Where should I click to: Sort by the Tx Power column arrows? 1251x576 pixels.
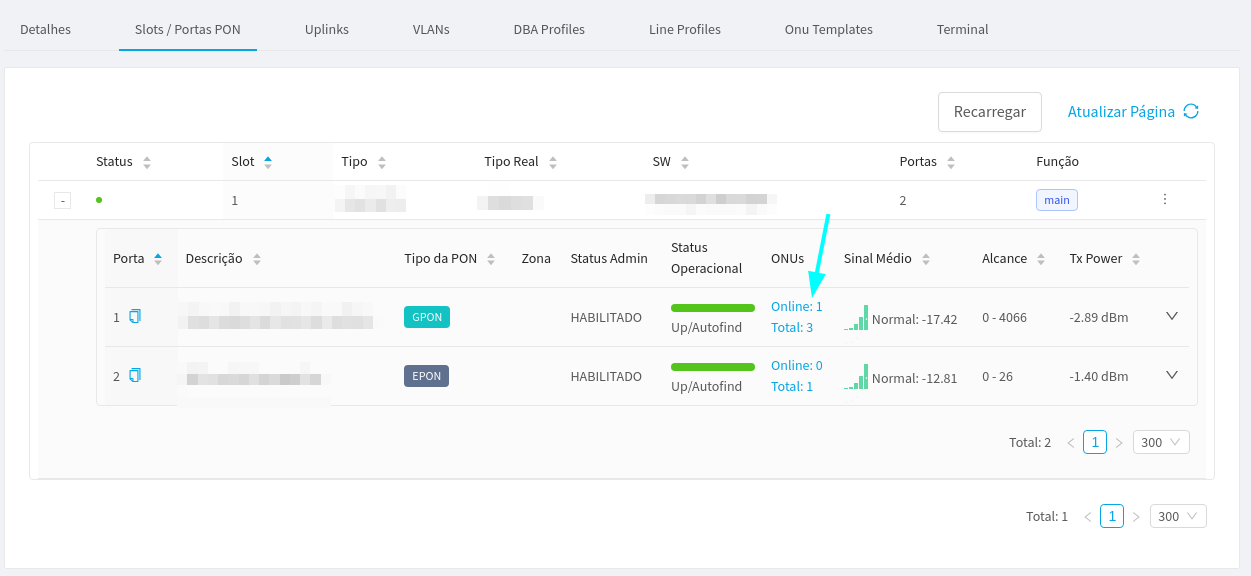(x=1136, y=259)
